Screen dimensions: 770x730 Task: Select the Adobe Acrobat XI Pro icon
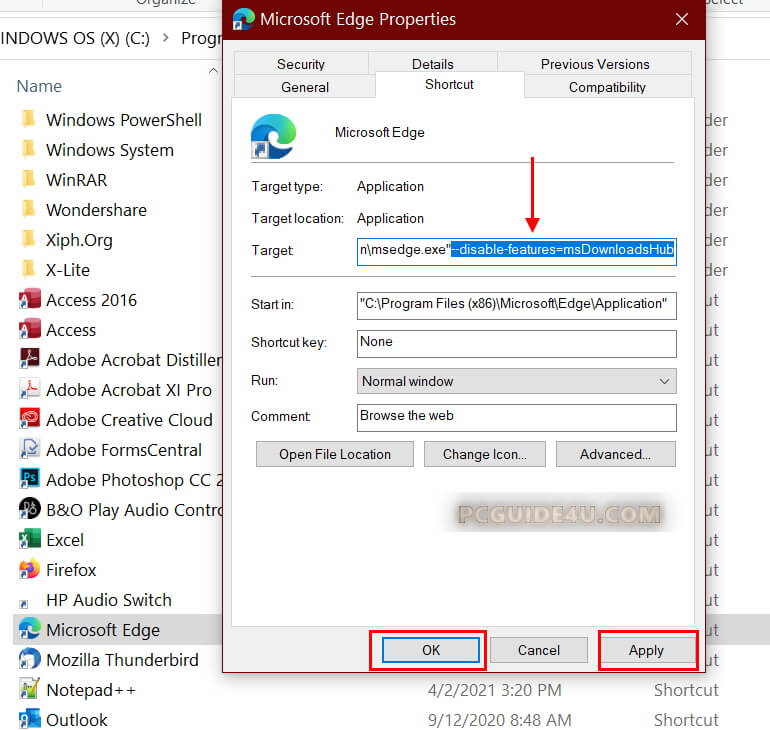[29, 389]
